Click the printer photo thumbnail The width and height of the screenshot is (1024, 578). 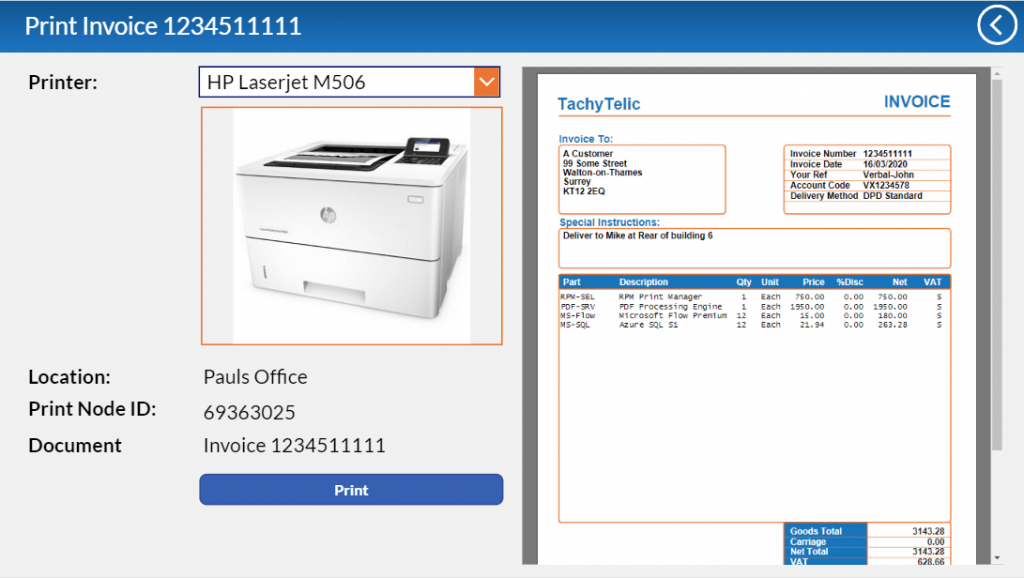pos(351,226)
